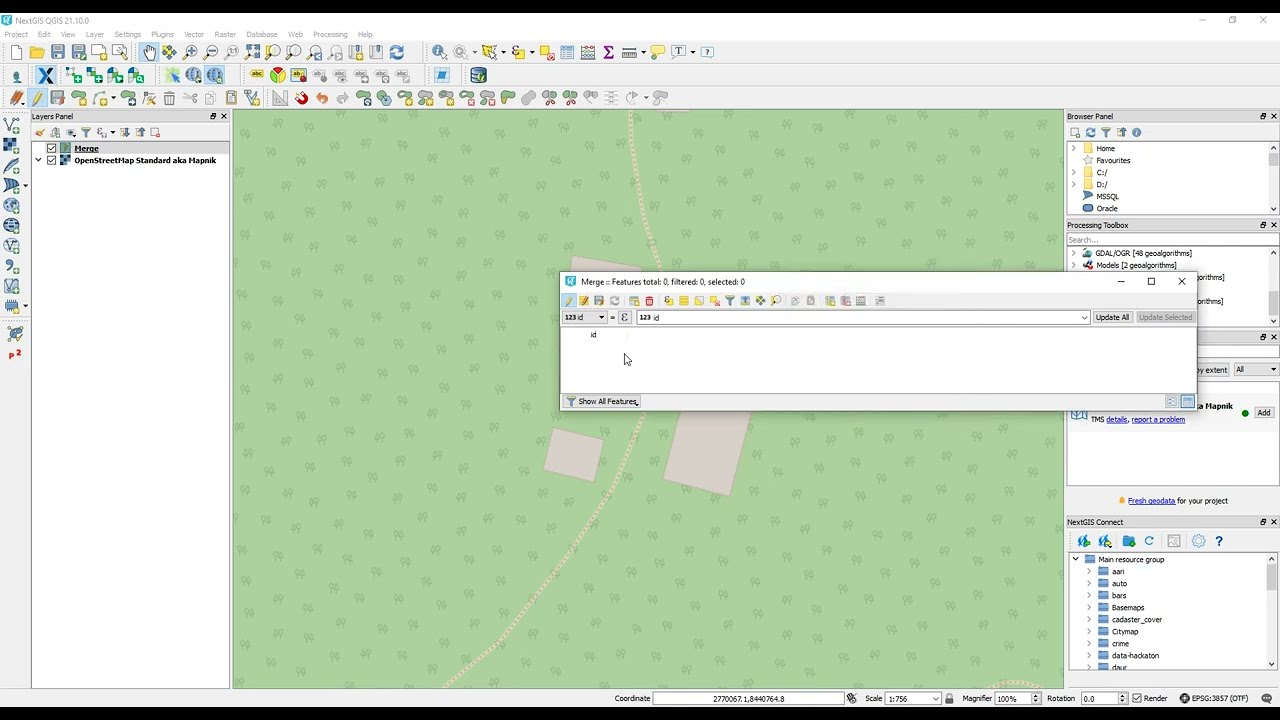Toggle the Render checkbox in status bar
1280x720 pixels.
click(x=1135, y=698)
